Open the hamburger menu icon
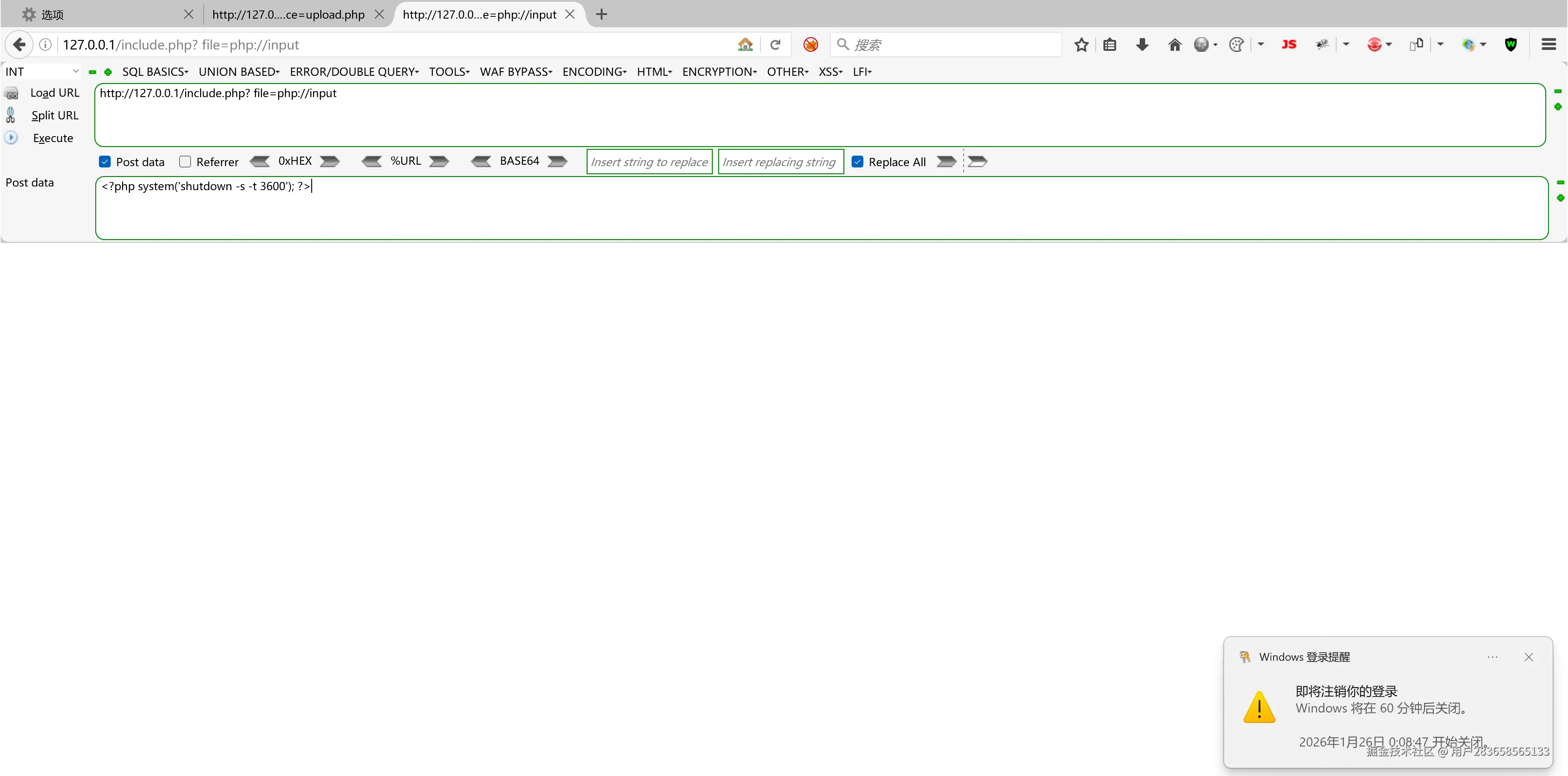 (x=1548, y=44)
